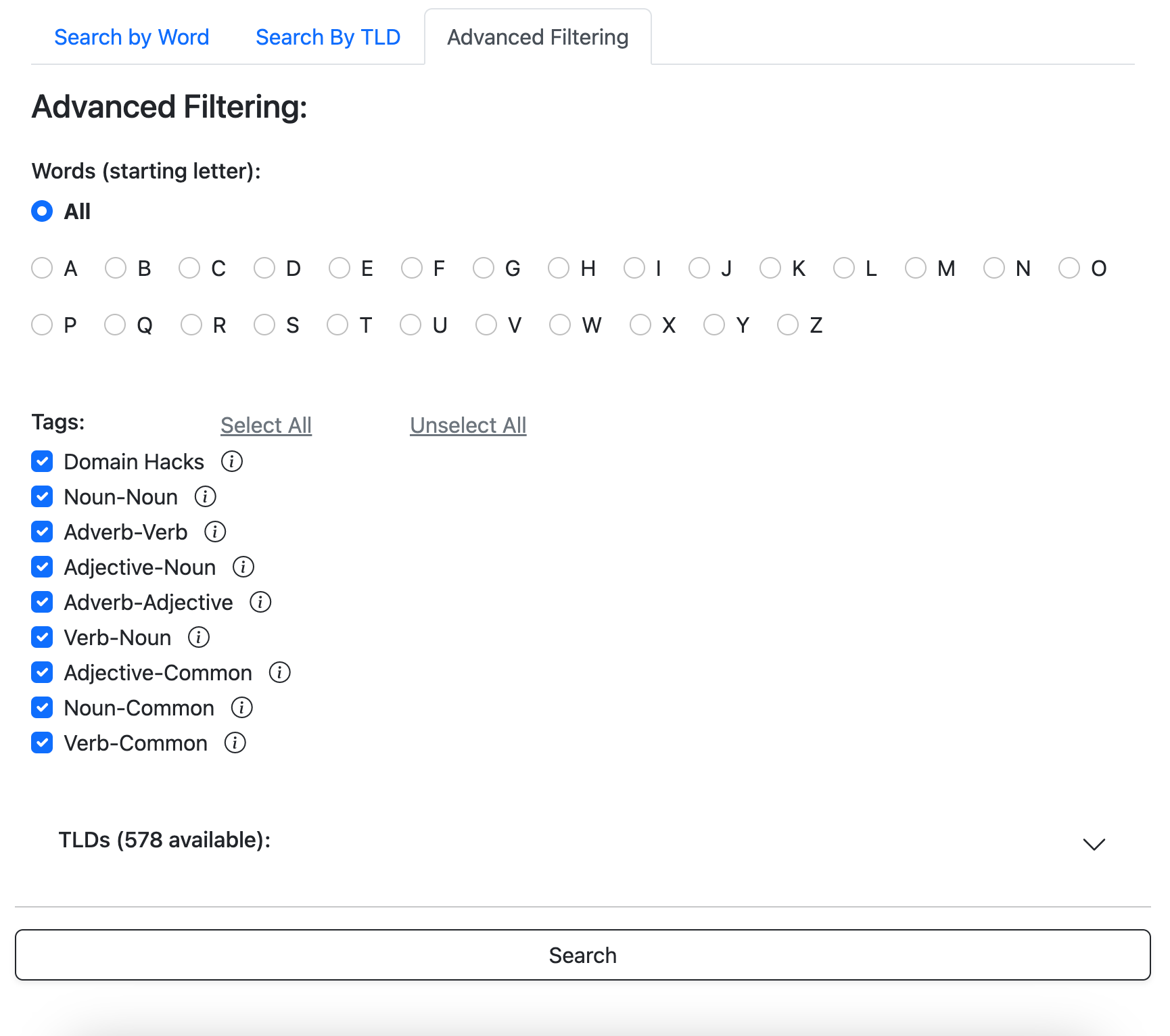
Task: Select starting letter I
Action: coord(634,268)
